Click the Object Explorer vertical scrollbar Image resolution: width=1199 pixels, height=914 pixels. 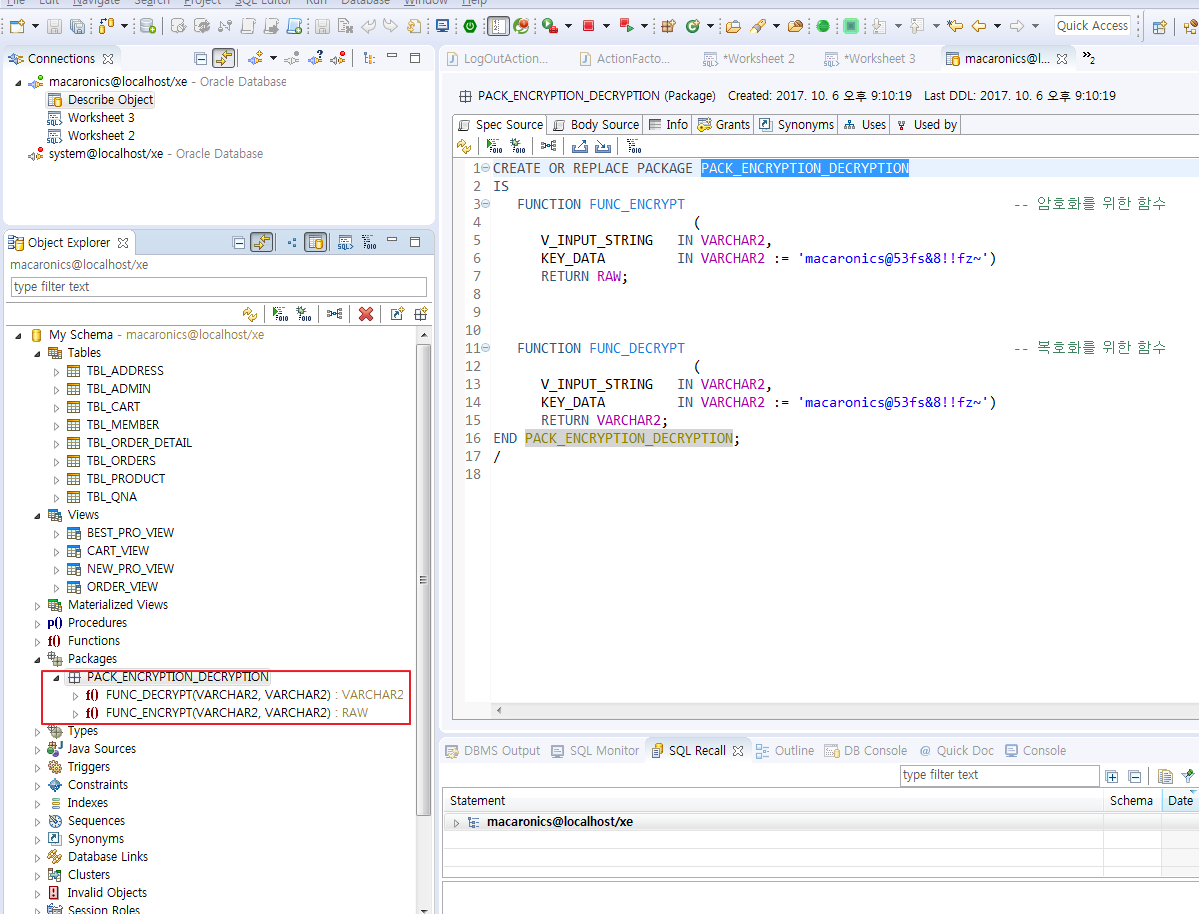click(x=424, y=580)
